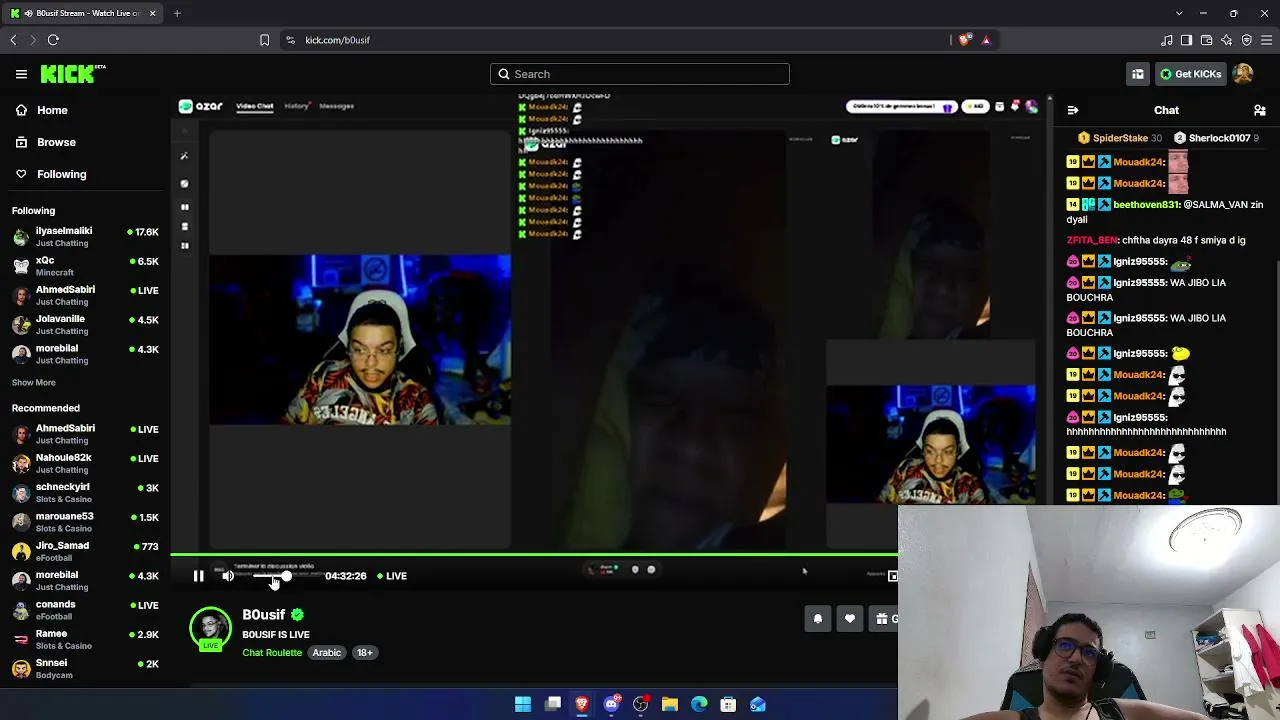Open chat user list icon
Screen dimensions: 1280x720
tap(1260, 110)
